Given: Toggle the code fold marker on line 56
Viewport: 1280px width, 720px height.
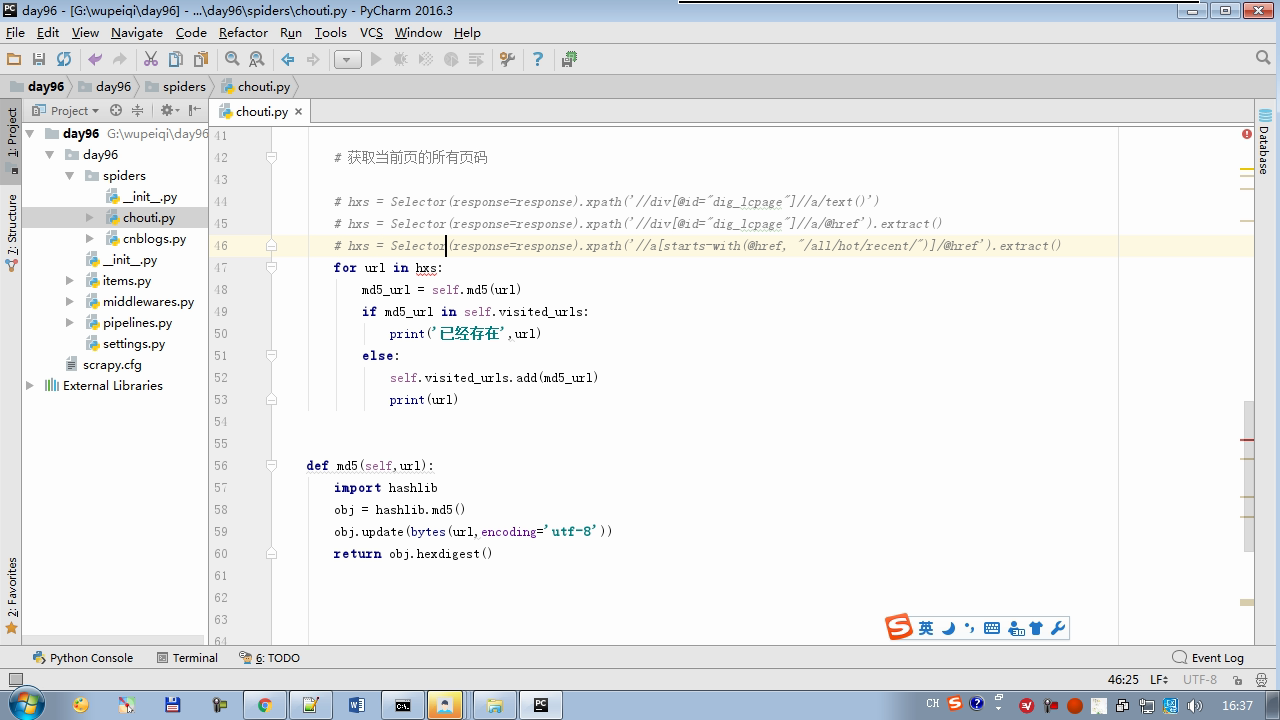Looking at the screenshot, I should 271,466.
